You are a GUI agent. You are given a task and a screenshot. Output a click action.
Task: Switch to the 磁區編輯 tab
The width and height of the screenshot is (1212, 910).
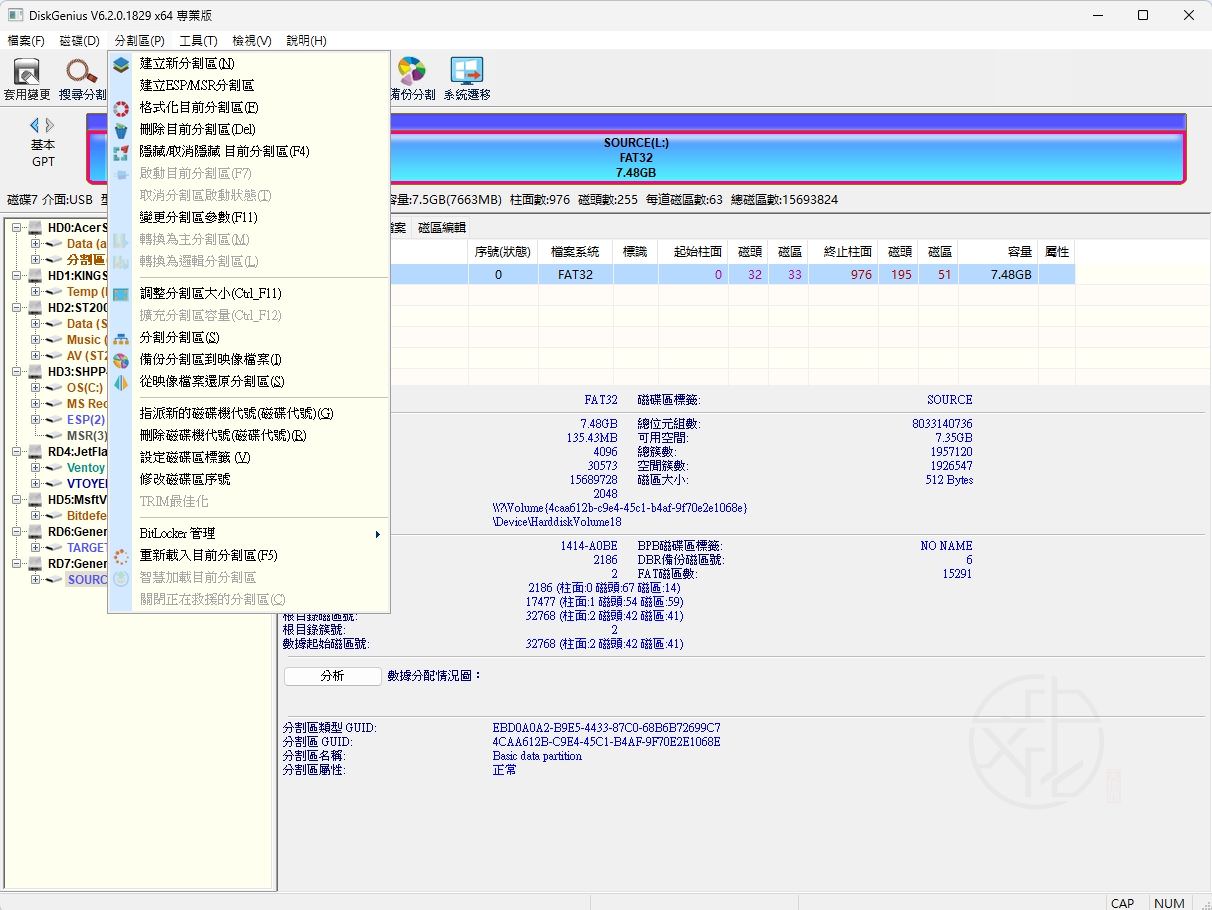point(442,228)
